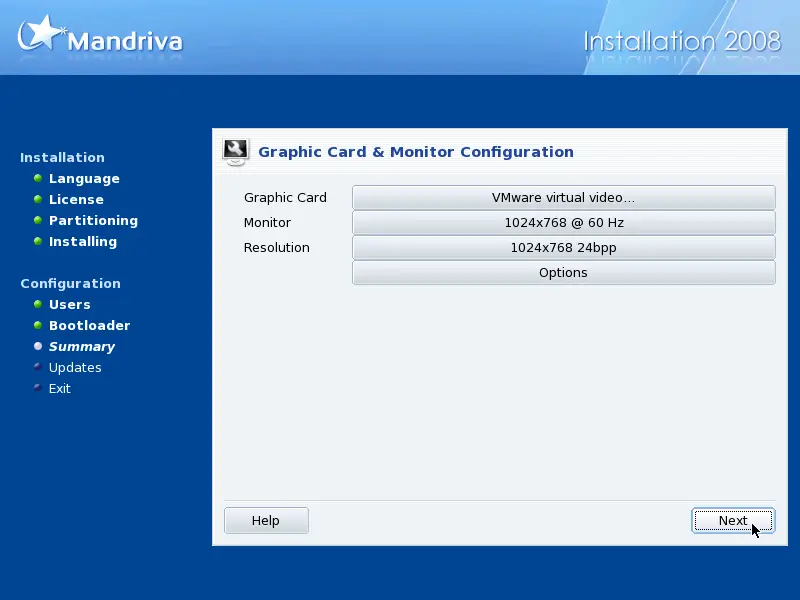Click the green bullet beside Installing
Screen dimensions: 800x600
coord(38,241)
